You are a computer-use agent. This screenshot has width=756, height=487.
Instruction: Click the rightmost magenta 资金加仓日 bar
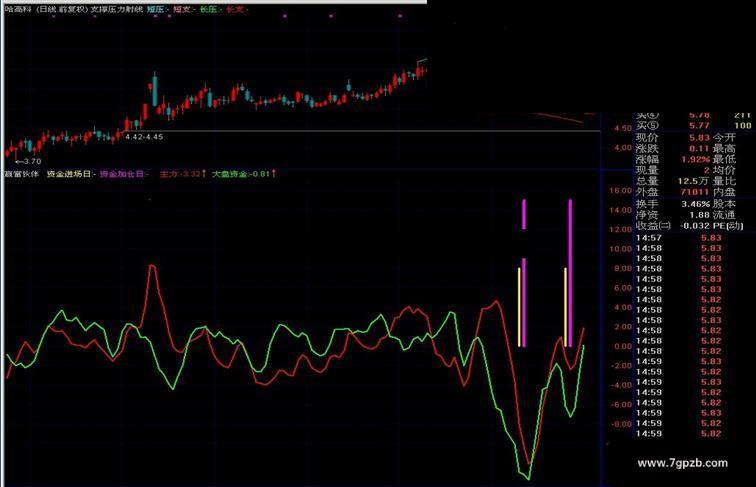point(570,273)
